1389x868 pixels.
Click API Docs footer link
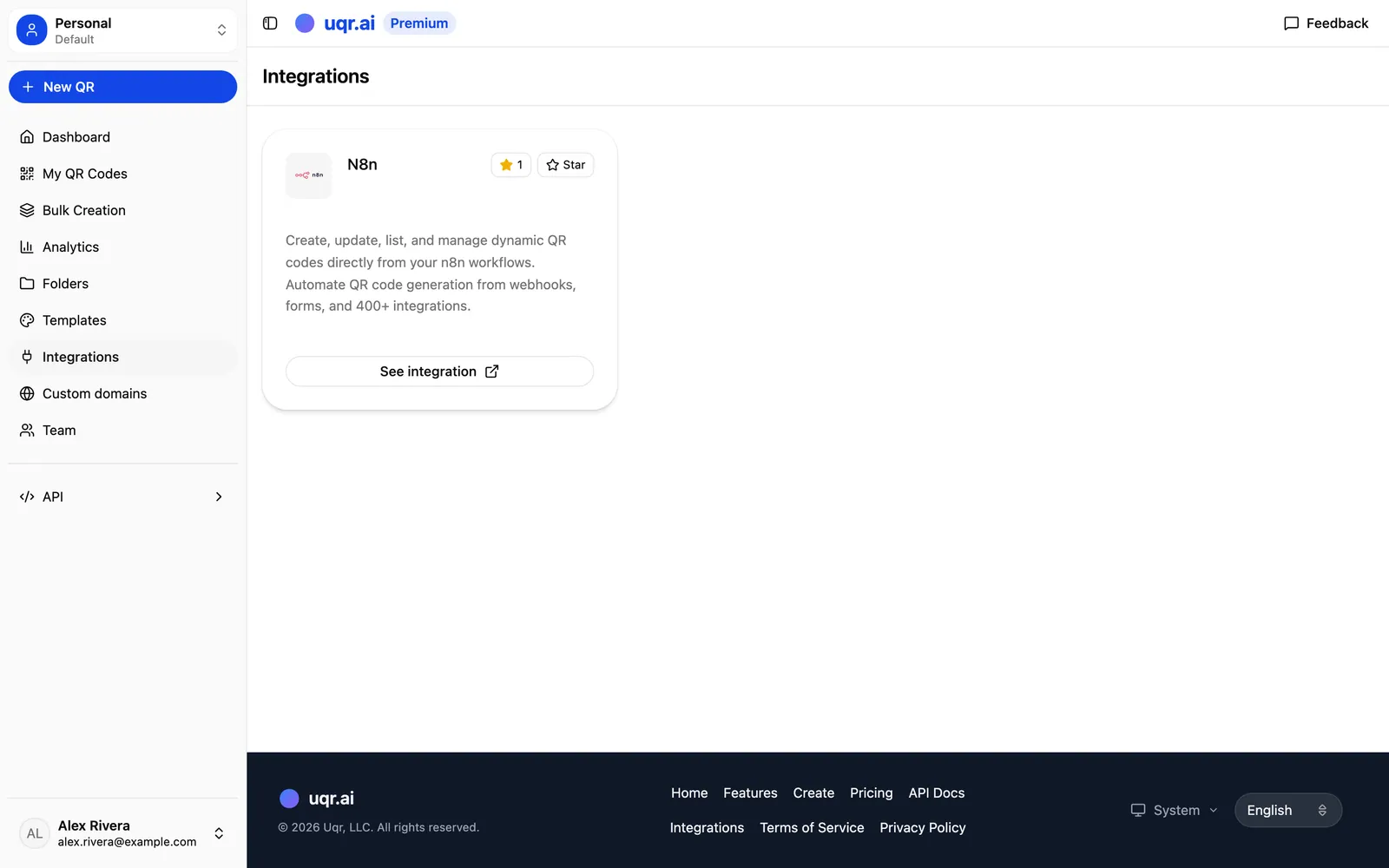point(937,793)
